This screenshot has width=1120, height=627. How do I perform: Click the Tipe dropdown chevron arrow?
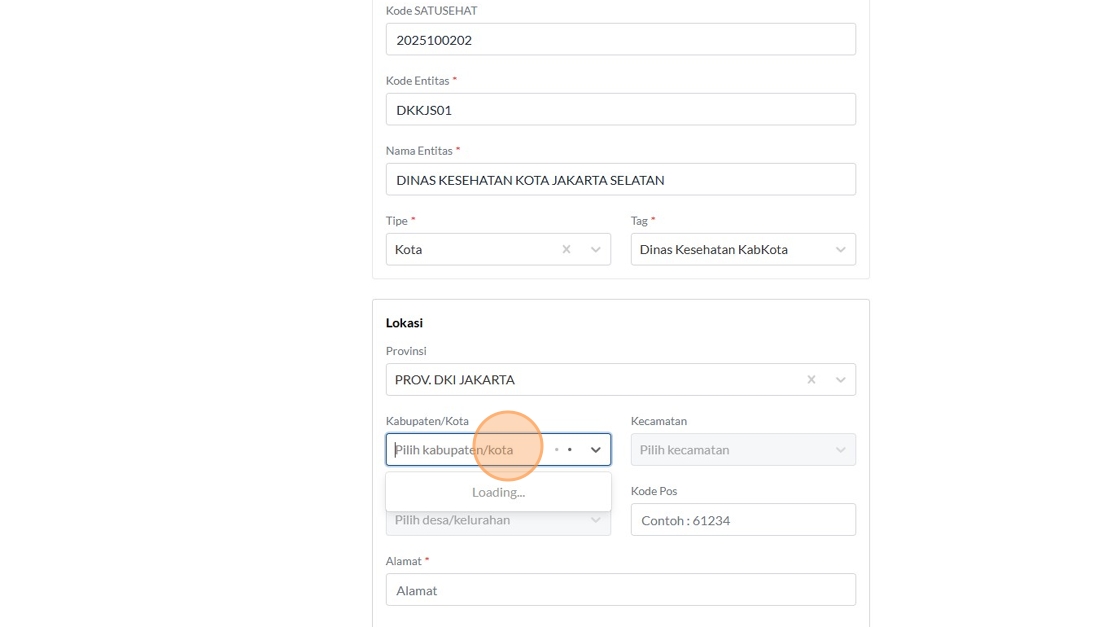596,250
